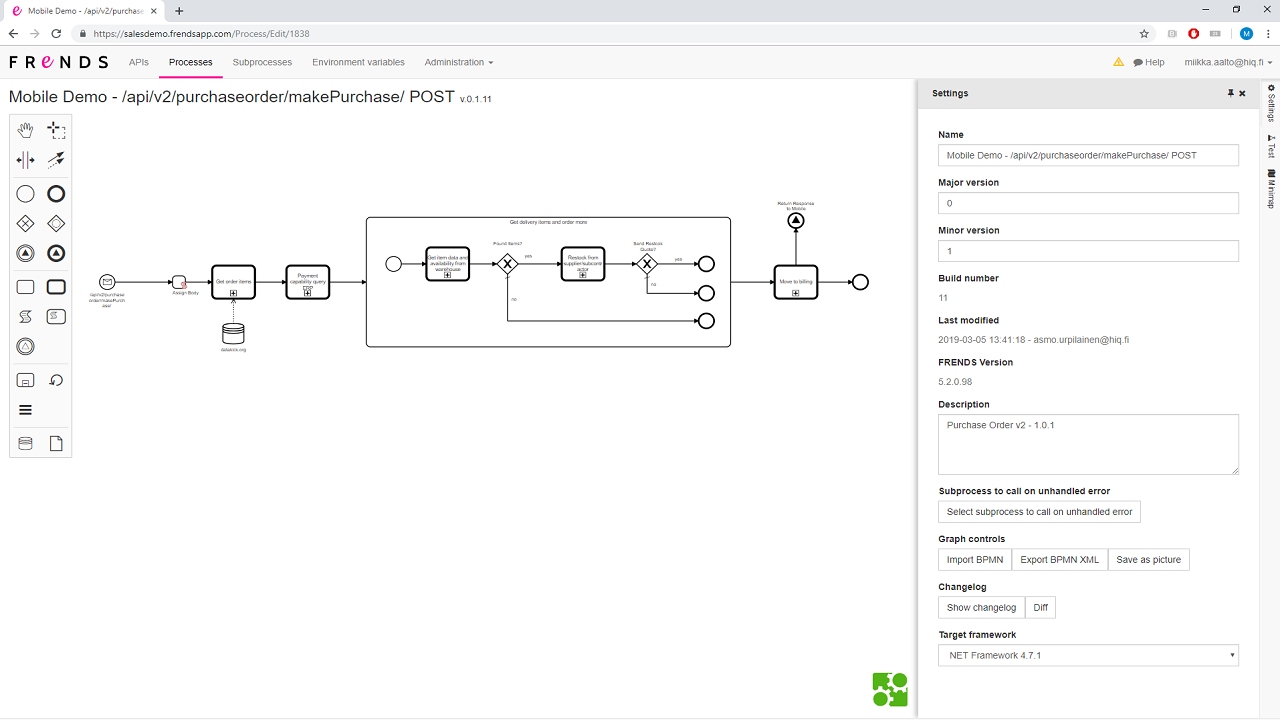
Task: Click the Import BPMN button
Action: click(975, 560)
